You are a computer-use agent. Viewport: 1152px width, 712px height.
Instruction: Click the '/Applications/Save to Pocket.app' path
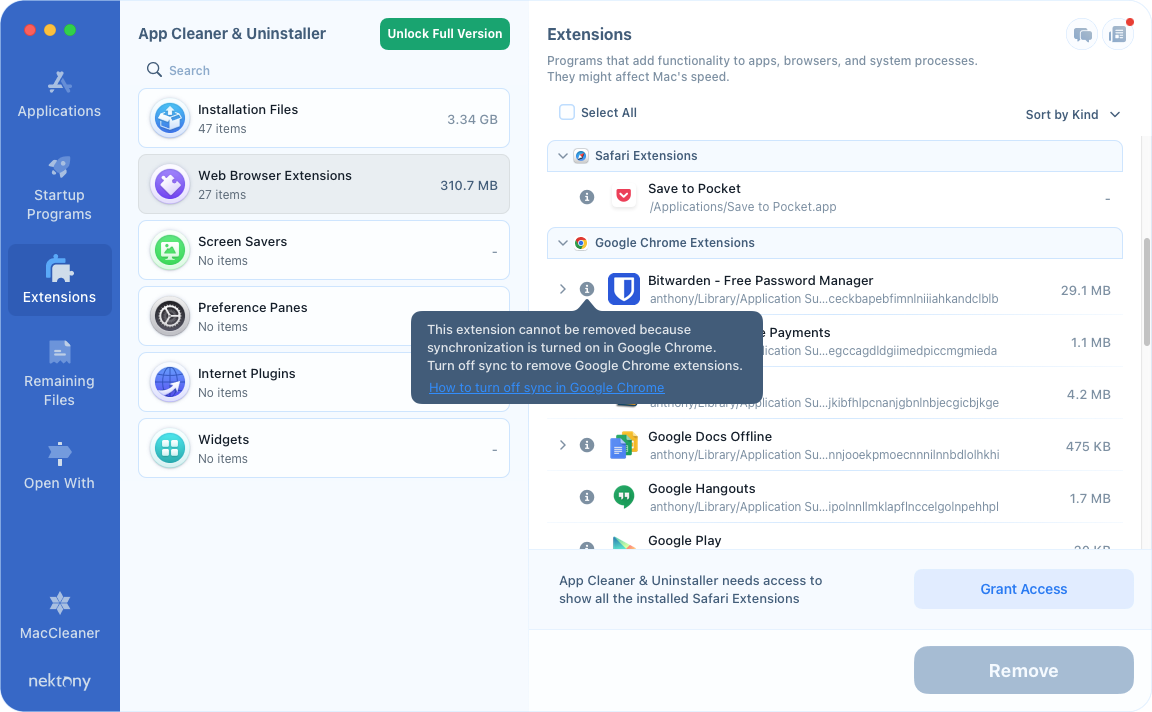743,207
